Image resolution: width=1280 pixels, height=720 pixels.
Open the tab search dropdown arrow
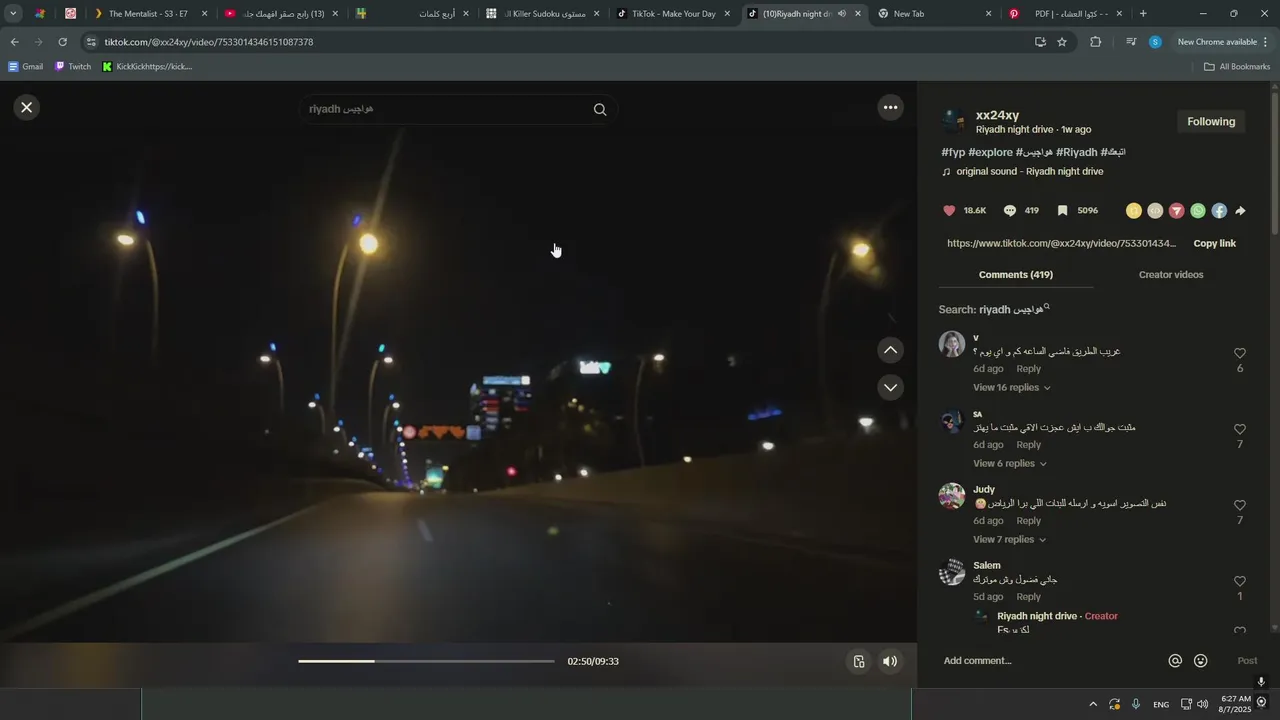pyautogui.click(x=13, y=14)
